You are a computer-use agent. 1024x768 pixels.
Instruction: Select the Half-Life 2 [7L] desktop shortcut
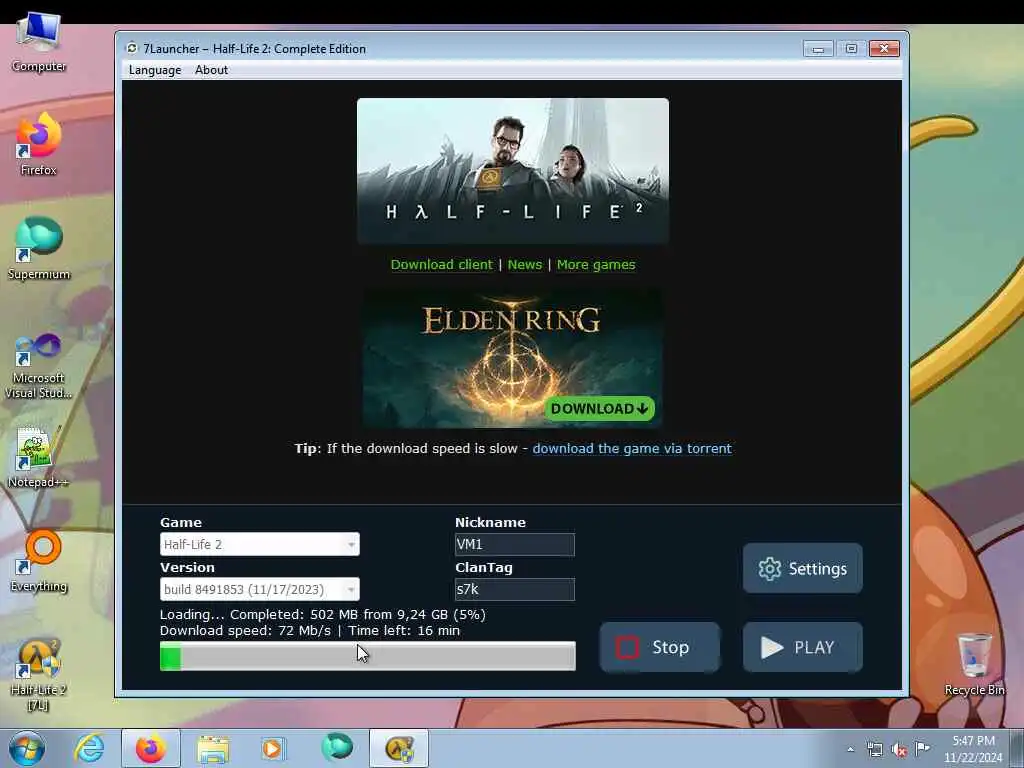pos(39,675)
